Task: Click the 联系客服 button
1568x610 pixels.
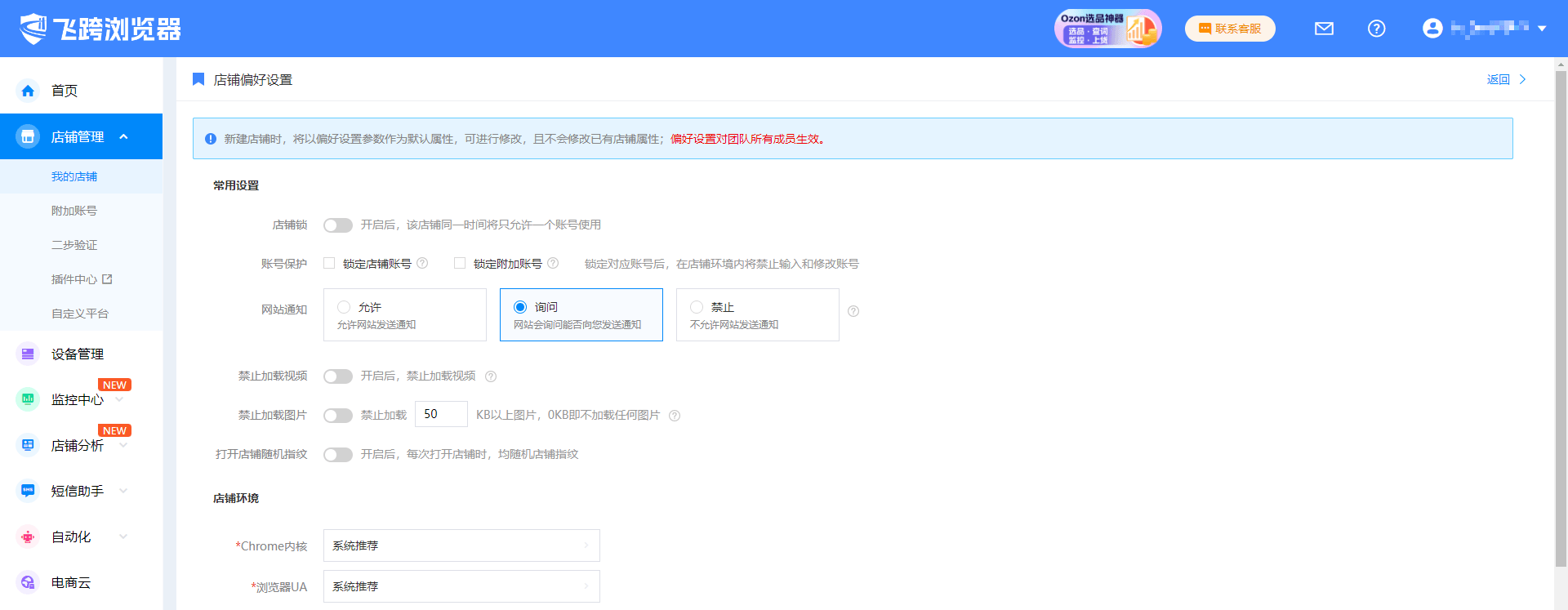Action: tap(1230, 29)
